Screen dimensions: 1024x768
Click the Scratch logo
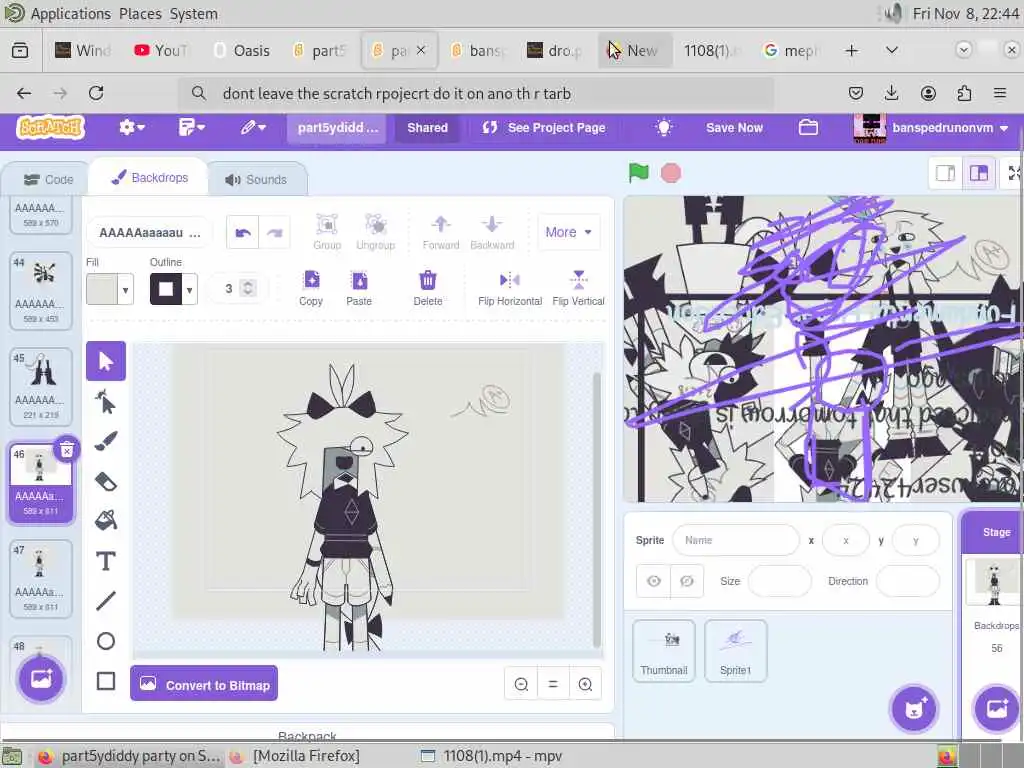[51, 127]
